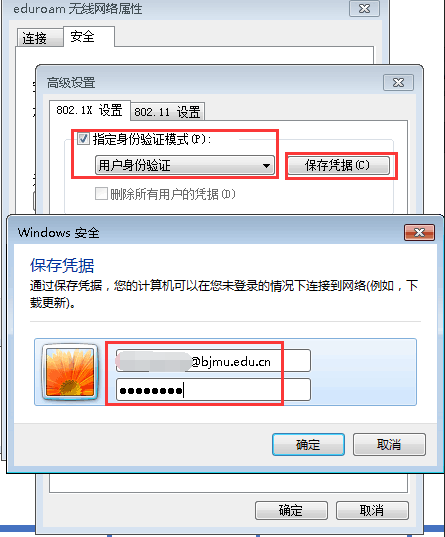Viewport: 445px width, 537px height.
Task: Click 确定 in the 高级设置 dialog
Action: pyautogui.click(x=291, y=510)
